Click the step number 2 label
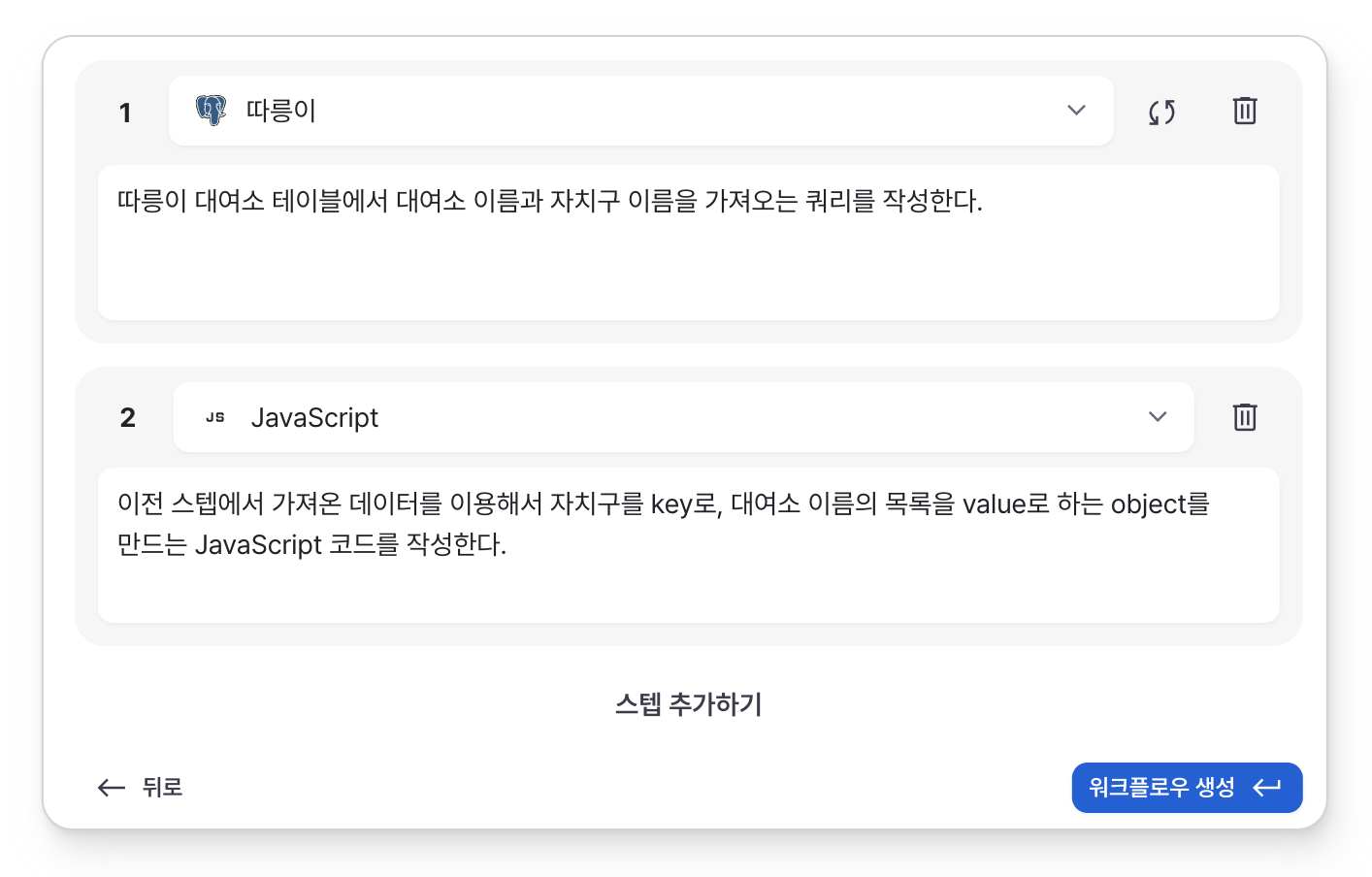Viewport: 1372px width, 877px height. (x=127, y=417)
